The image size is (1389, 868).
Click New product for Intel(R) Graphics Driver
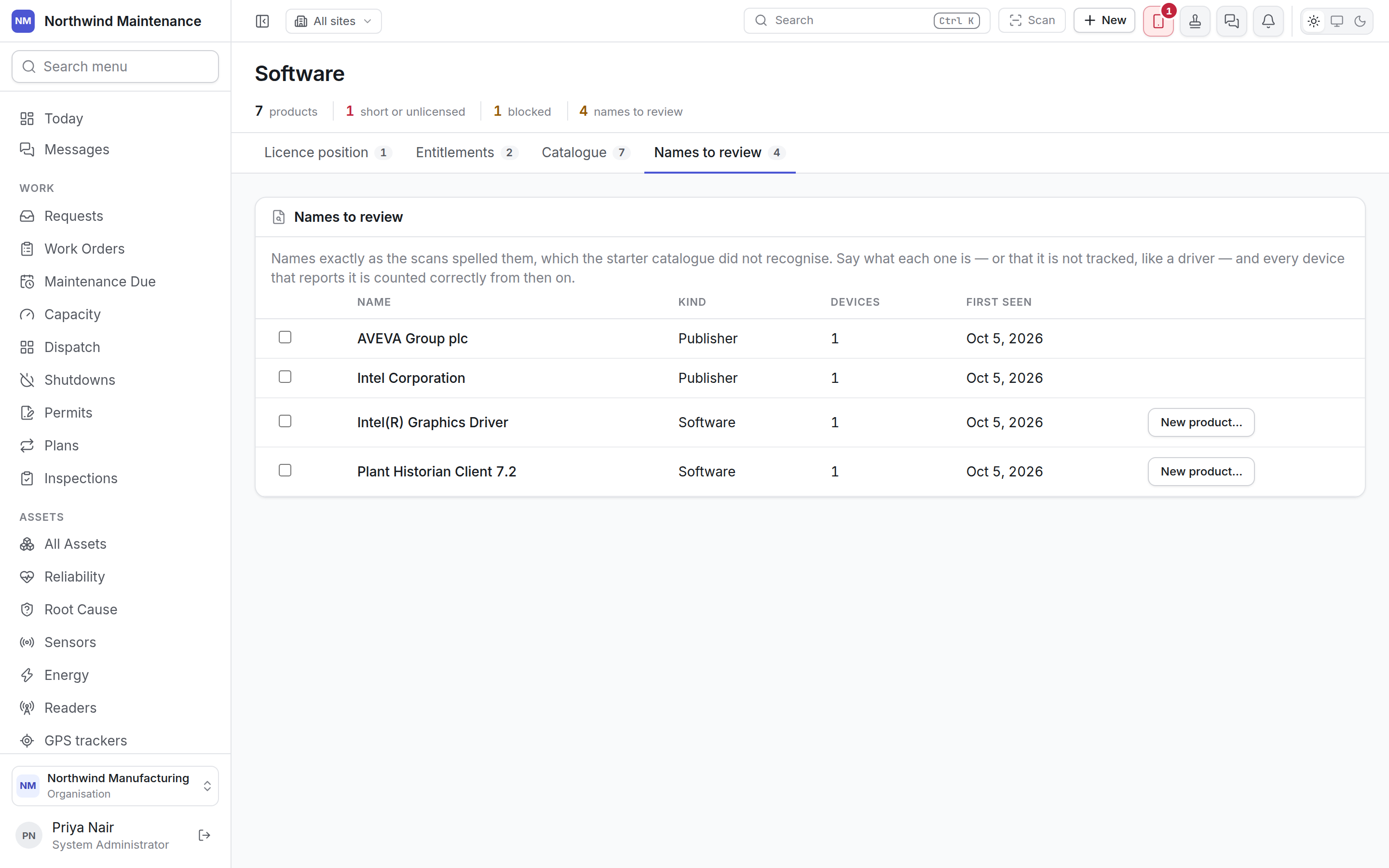[x=1201, y=422]
